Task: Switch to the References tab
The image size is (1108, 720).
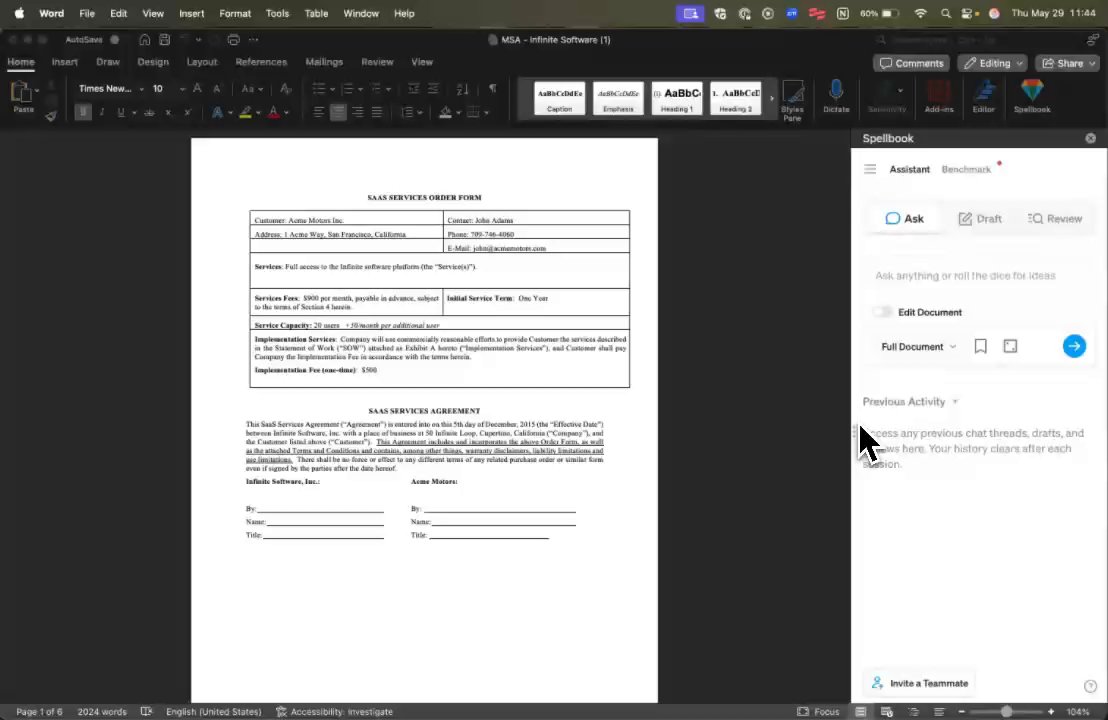Action: click(x=261, y=62)
